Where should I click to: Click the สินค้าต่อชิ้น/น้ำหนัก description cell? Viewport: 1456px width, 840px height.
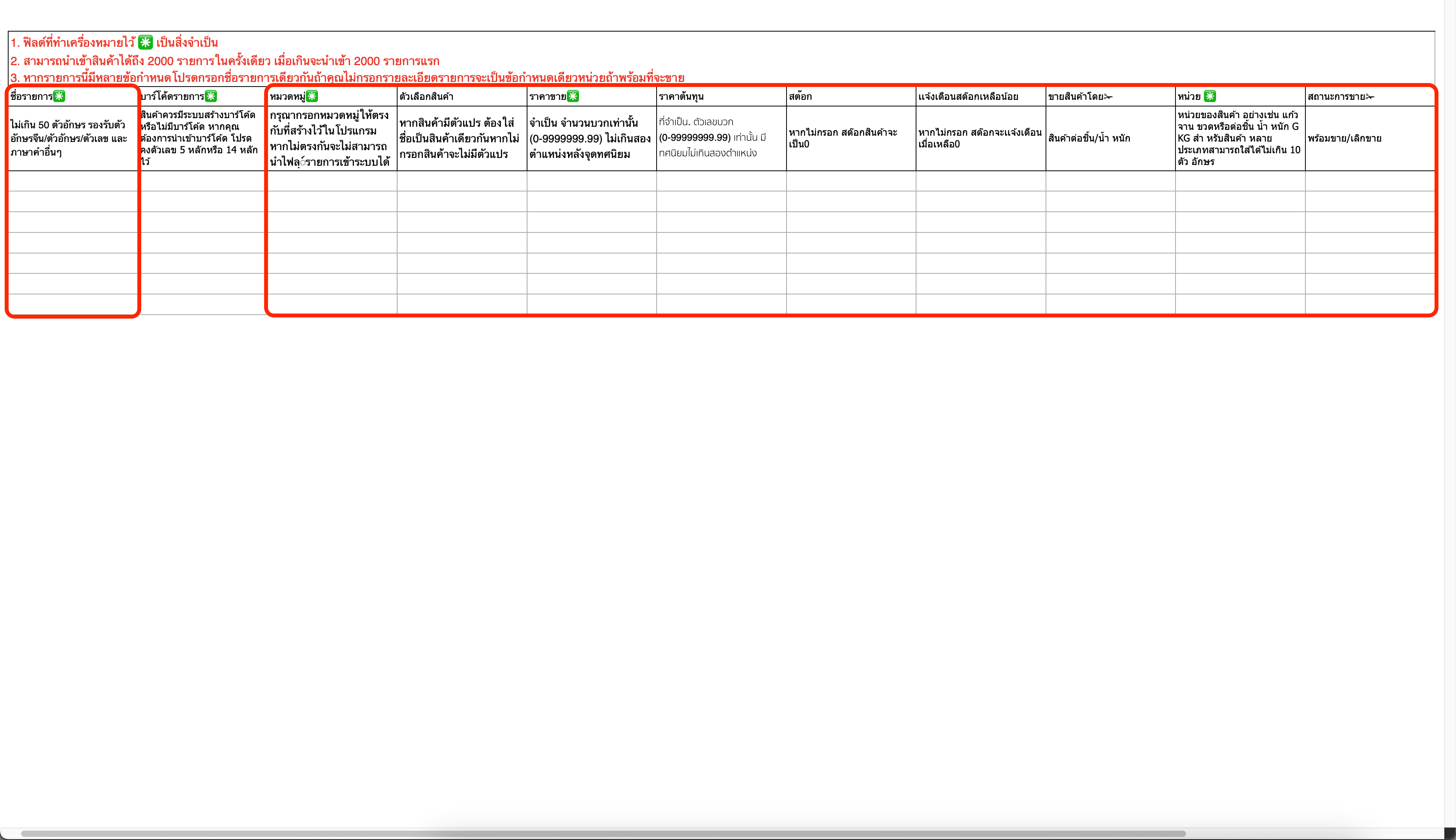(x=1089, y=138)
